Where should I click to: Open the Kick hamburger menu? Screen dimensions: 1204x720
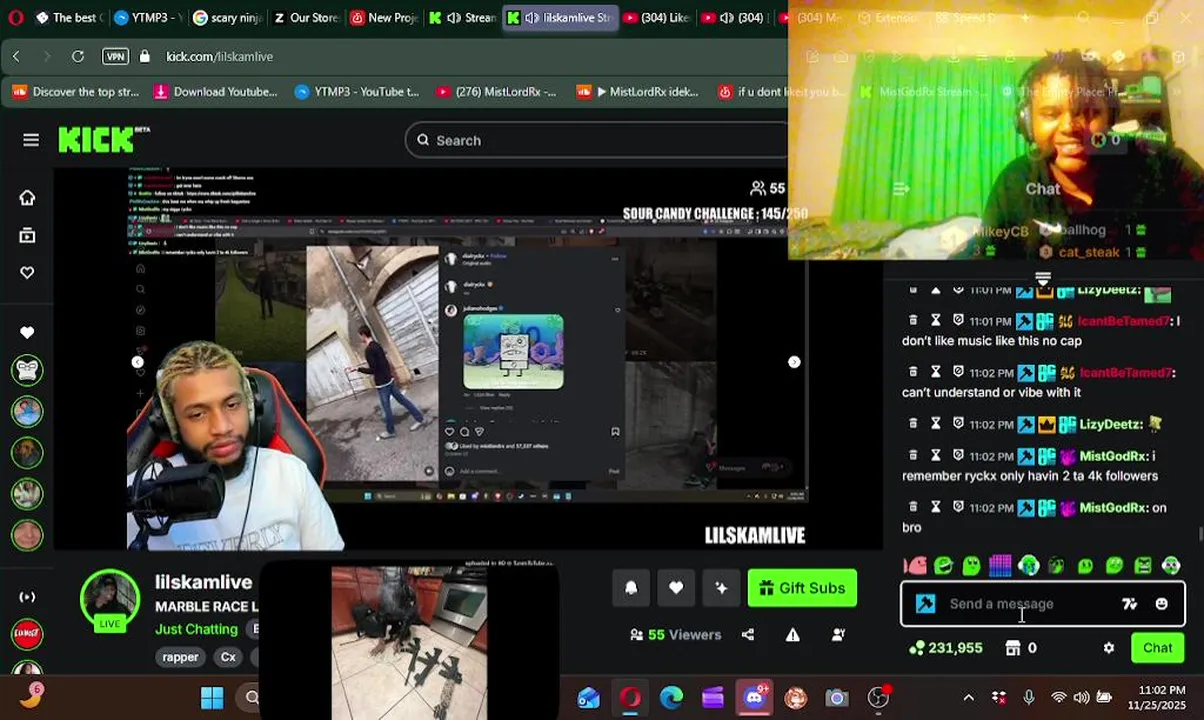coord(31,140)
